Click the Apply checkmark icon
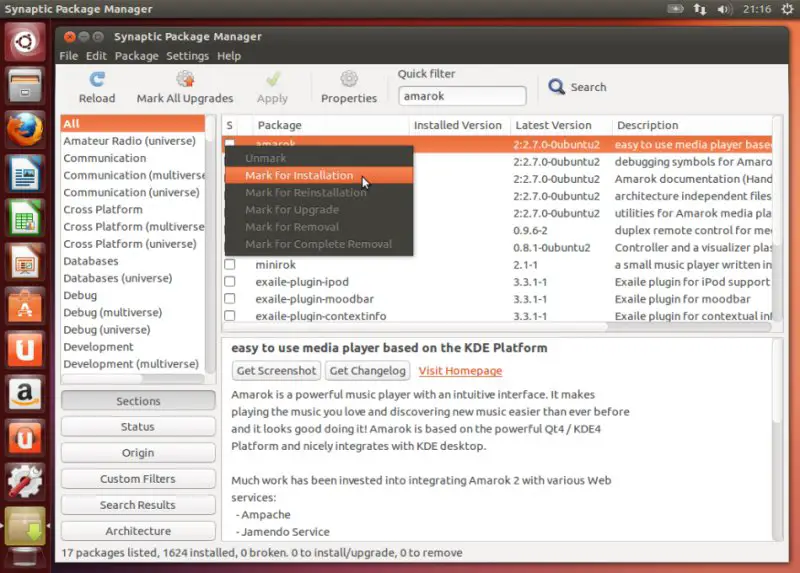800x573 pixels. [x=273, y=79]
